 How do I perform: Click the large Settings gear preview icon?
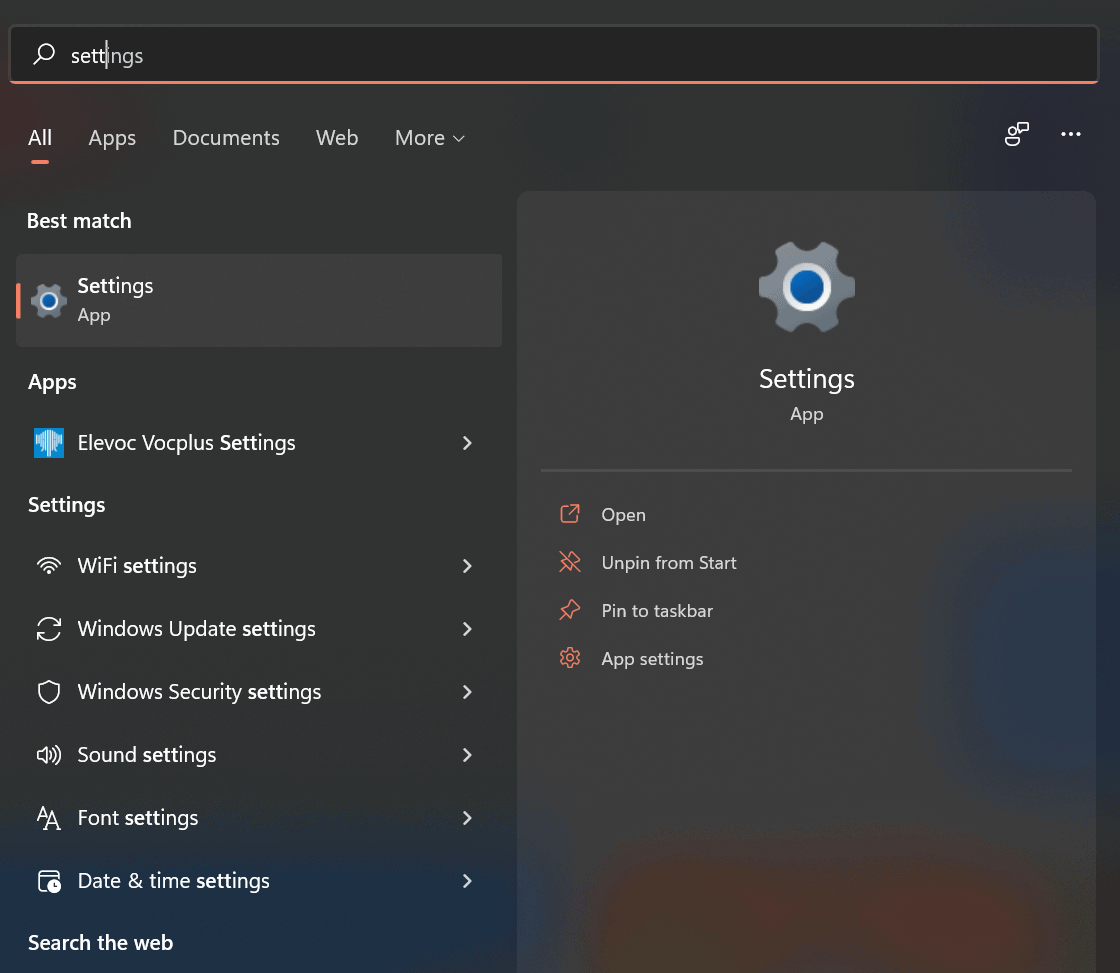(806, 287)
